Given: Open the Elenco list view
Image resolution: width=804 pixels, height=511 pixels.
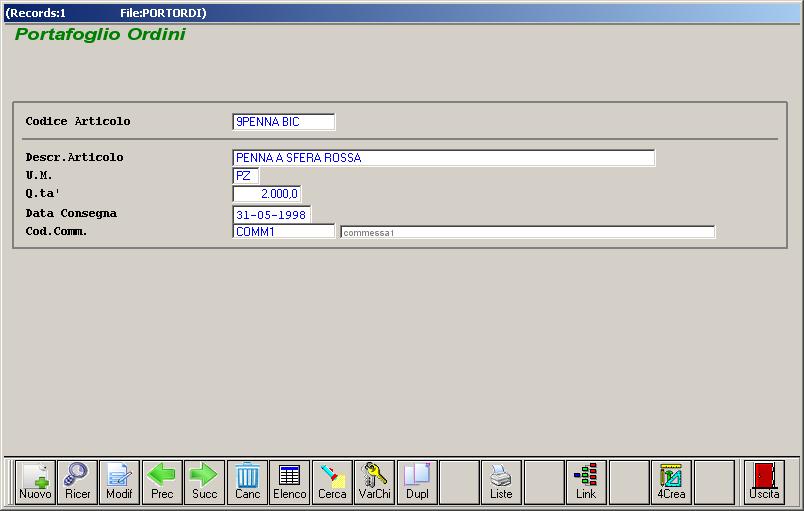Looking at the screenshot, I should 290,482.
